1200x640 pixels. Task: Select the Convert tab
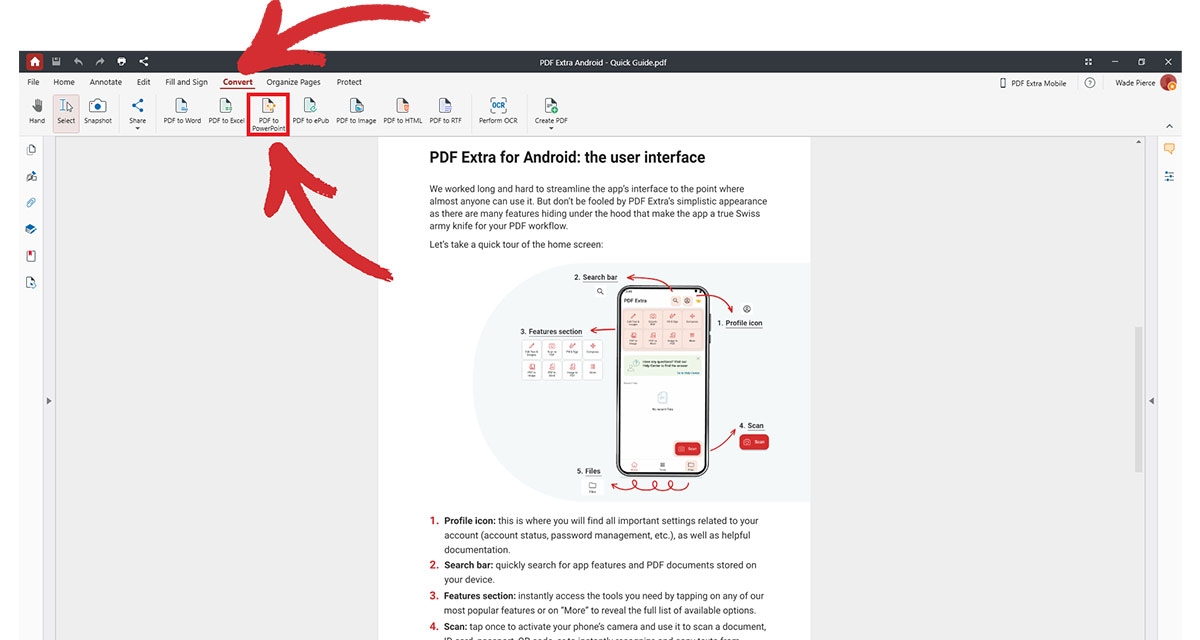click(238, 82)
